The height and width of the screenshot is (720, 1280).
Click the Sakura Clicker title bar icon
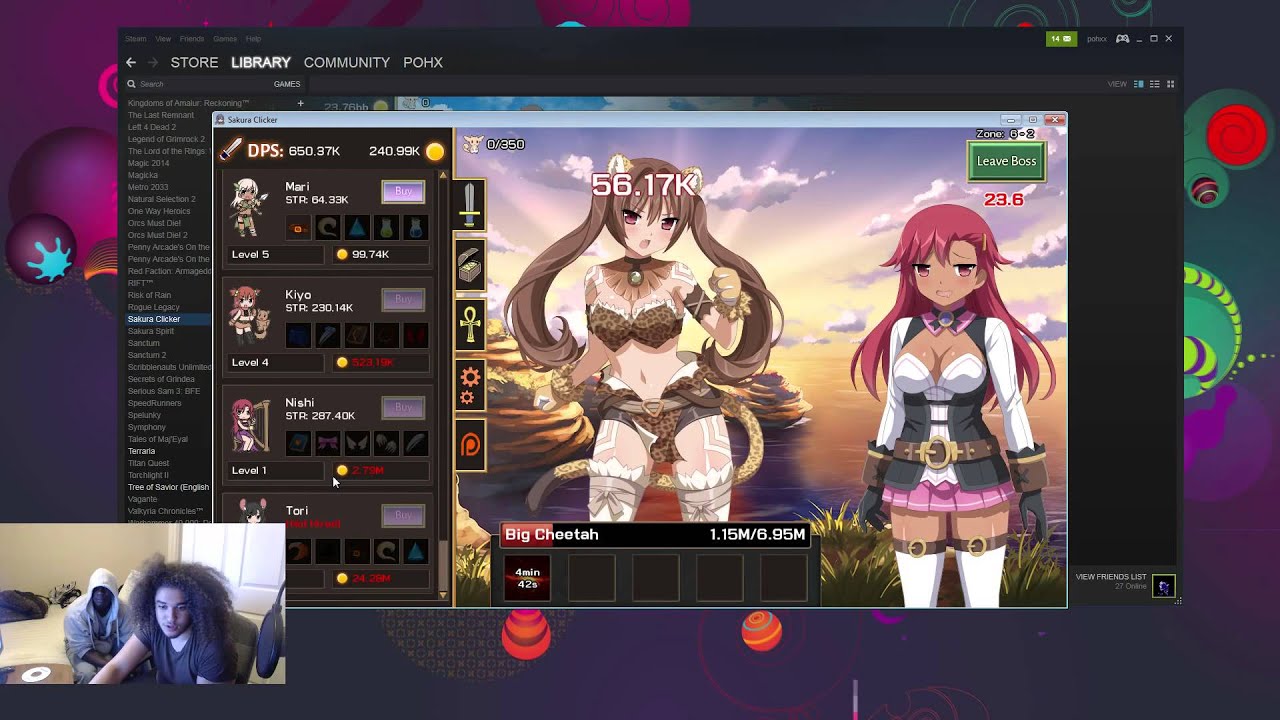[x=220, y=120]
